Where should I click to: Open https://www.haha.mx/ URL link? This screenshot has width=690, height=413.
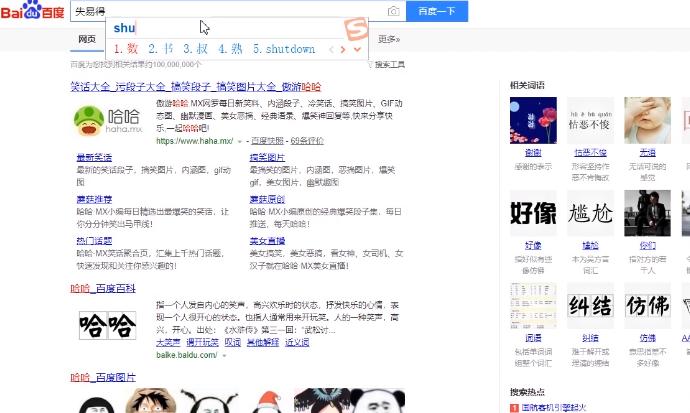coord(195,141)
